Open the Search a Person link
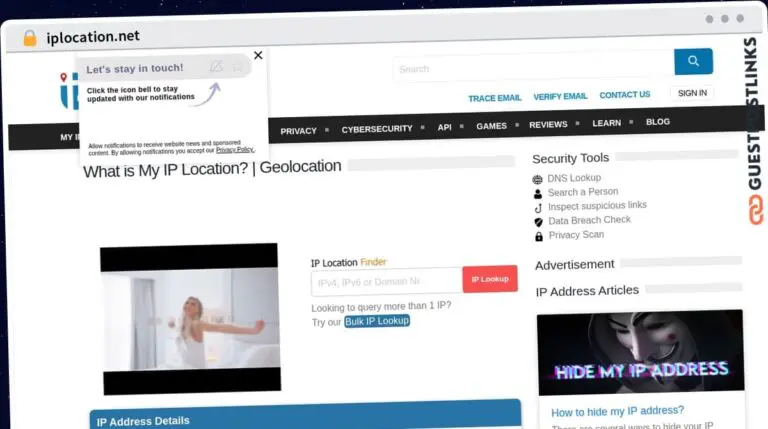 [583, 192]
